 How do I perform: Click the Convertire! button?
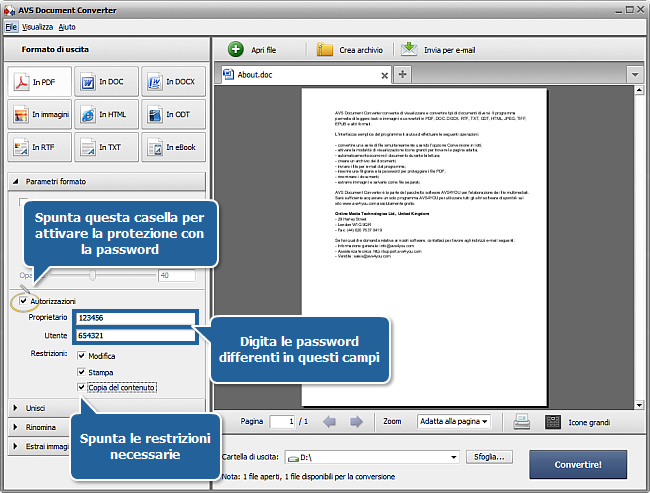[578, 464]
